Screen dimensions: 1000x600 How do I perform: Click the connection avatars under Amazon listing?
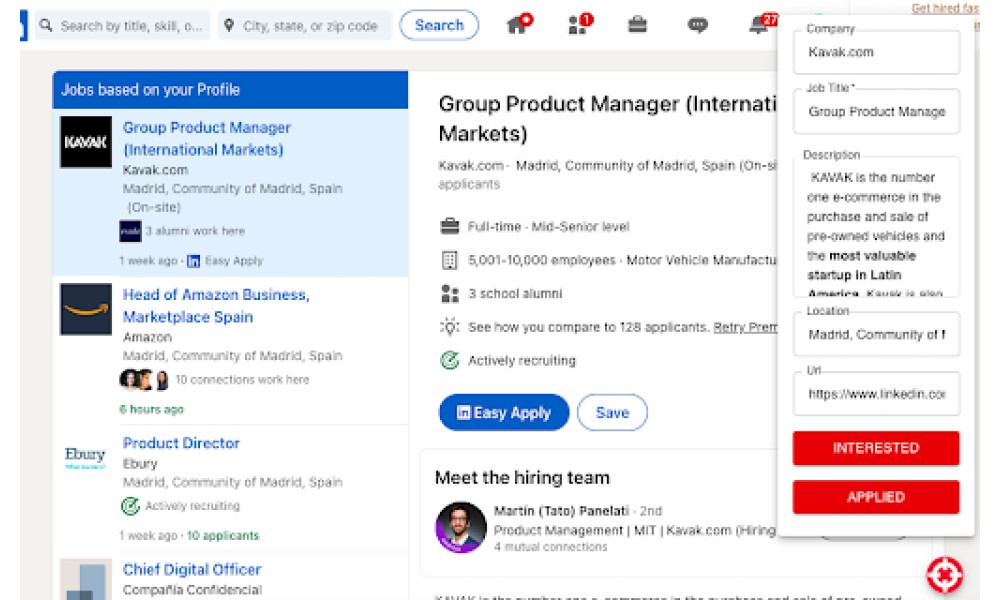[144, 380]
